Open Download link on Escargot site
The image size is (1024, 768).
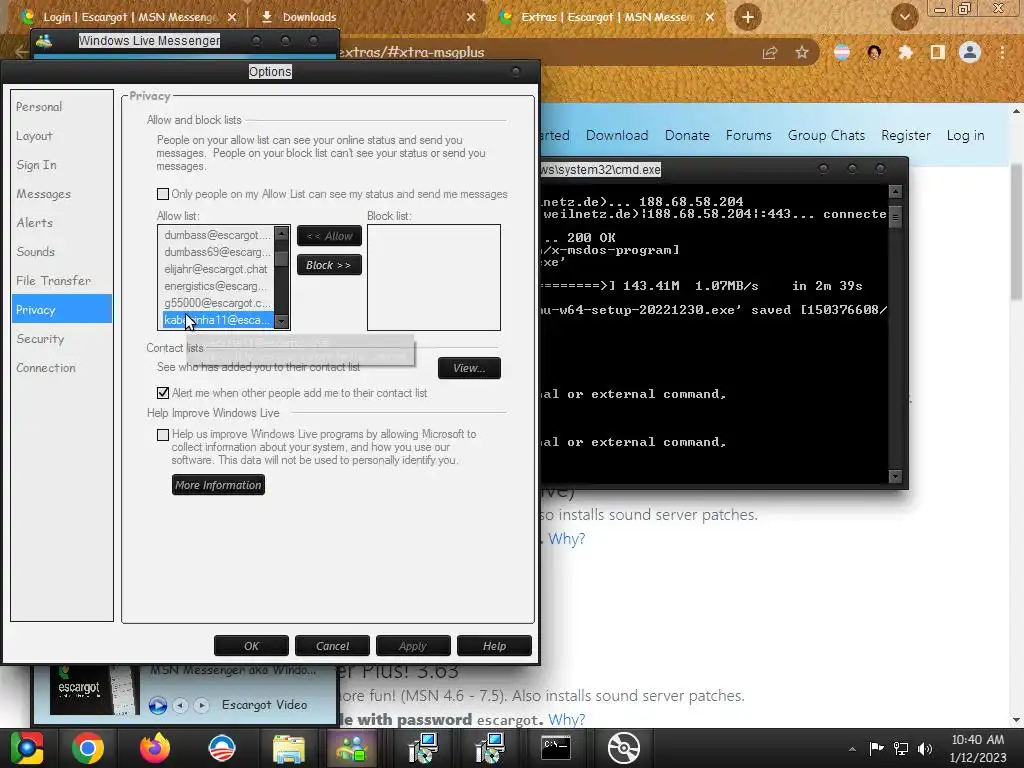point(616,135)
